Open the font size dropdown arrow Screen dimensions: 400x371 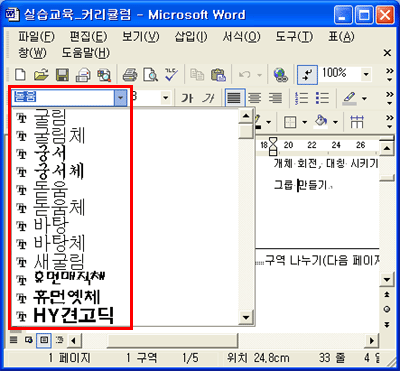pos(165,98)
